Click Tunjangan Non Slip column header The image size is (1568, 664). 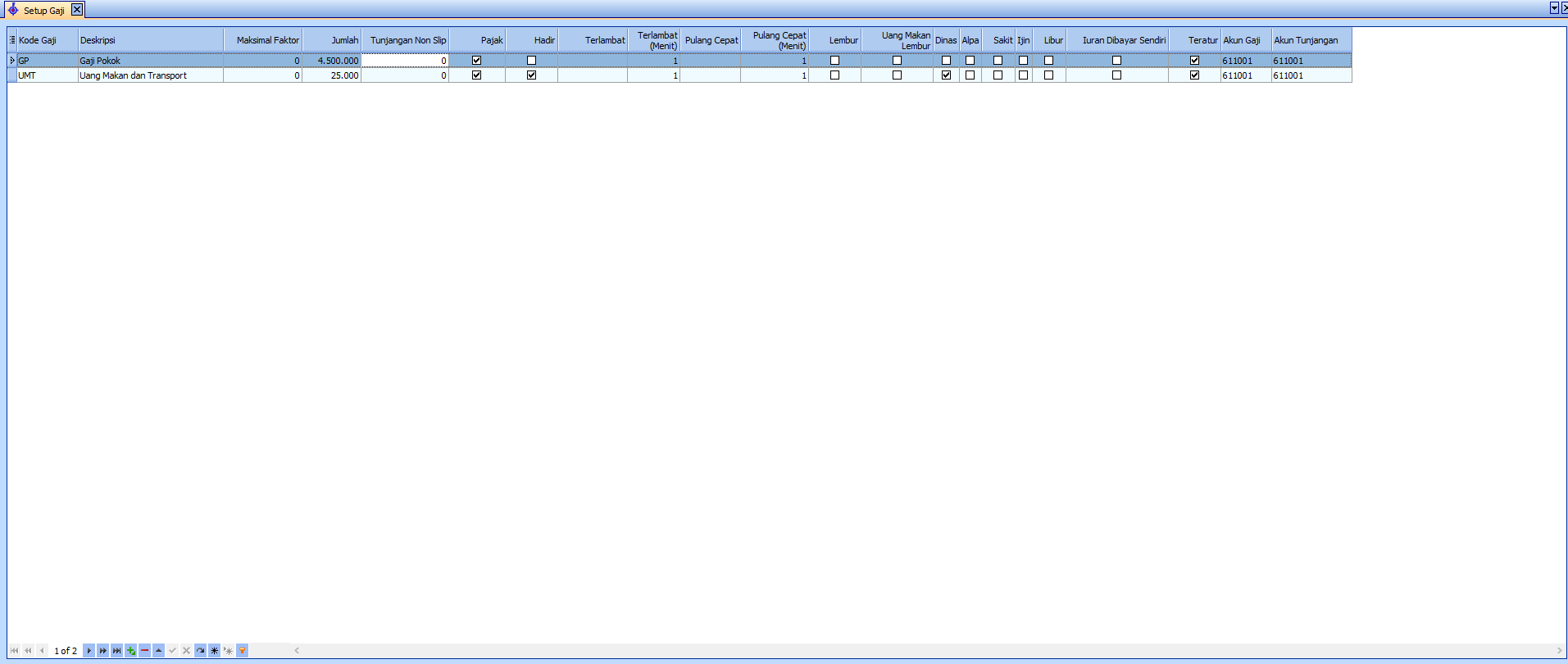point(406,40)
